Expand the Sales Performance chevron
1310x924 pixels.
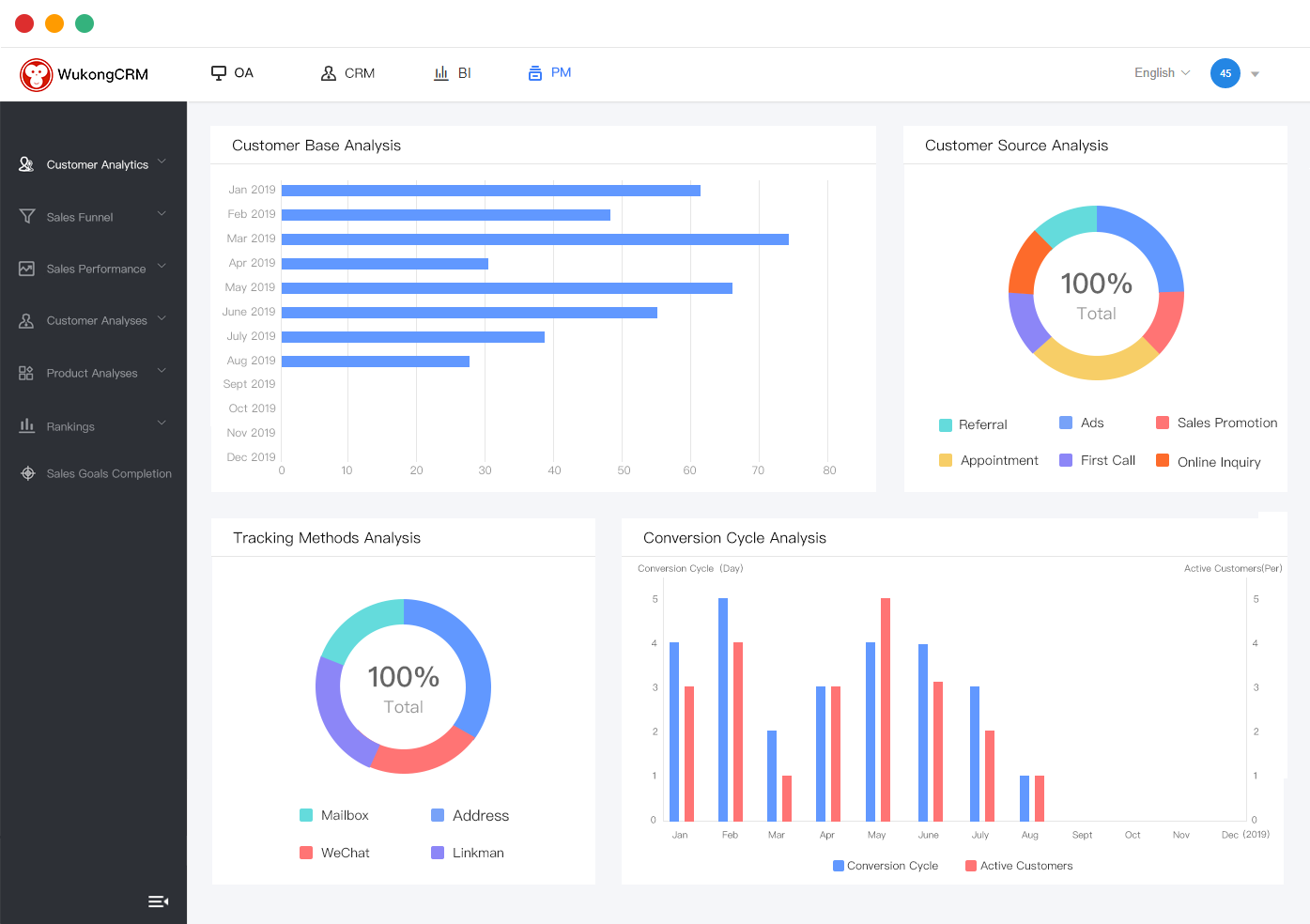tap(162, 266)
